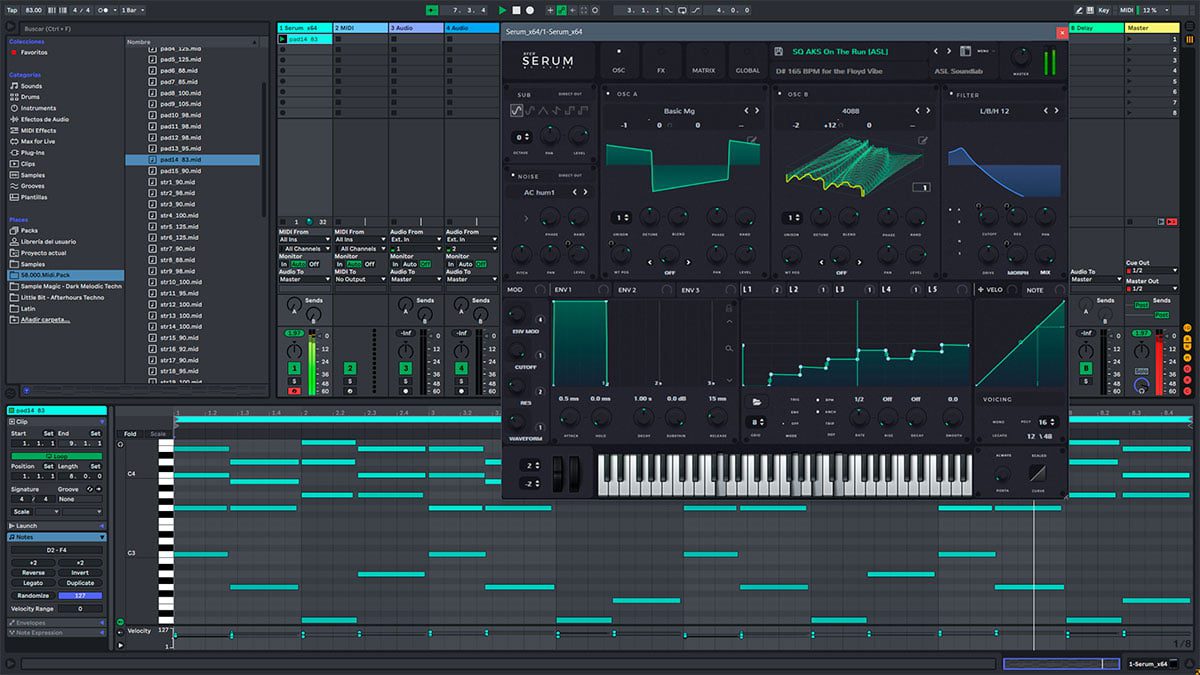The width and height of the screenshot is (1200, 675).
Task: Click the Grooves category icon in the browser
Action: 13,186
